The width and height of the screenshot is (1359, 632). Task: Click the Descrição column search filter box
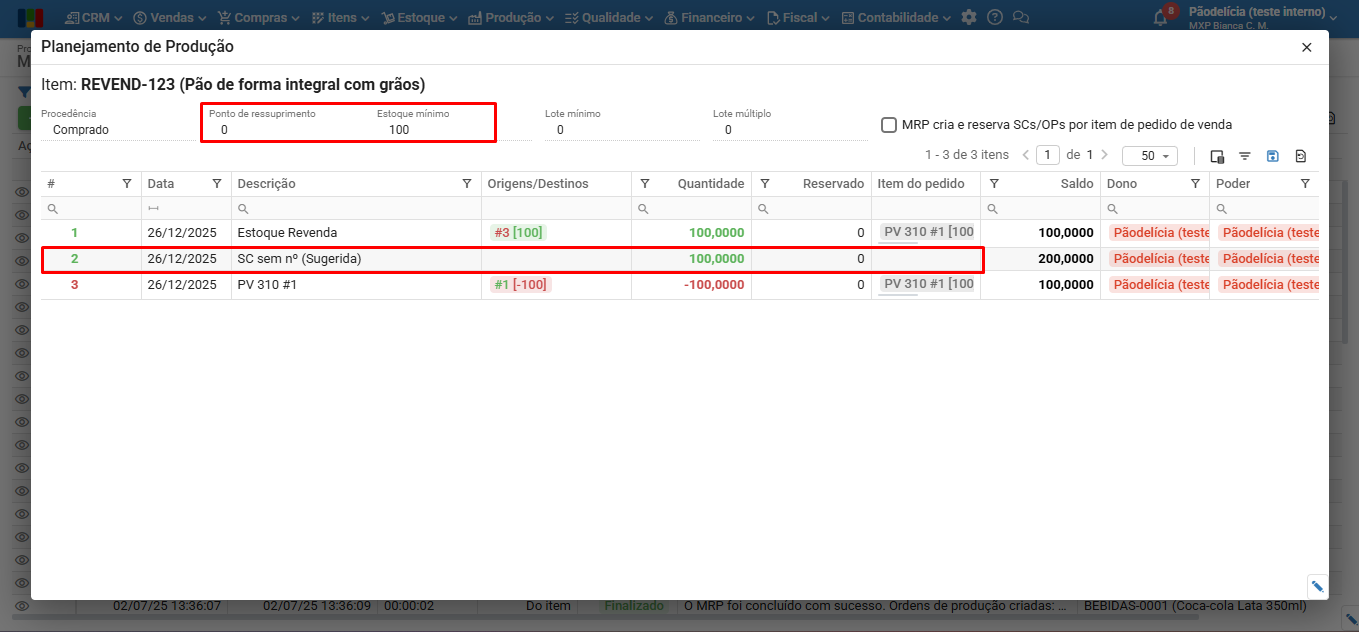[x=356, y=208]
